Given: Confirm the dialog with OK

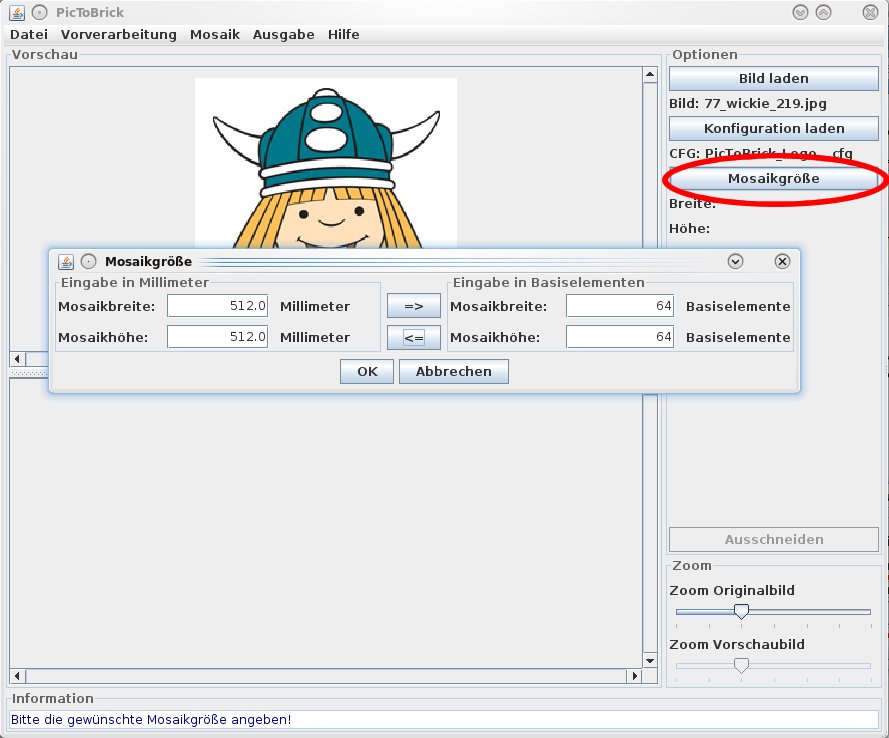Looking at the screenshot, I should point(367,371).
